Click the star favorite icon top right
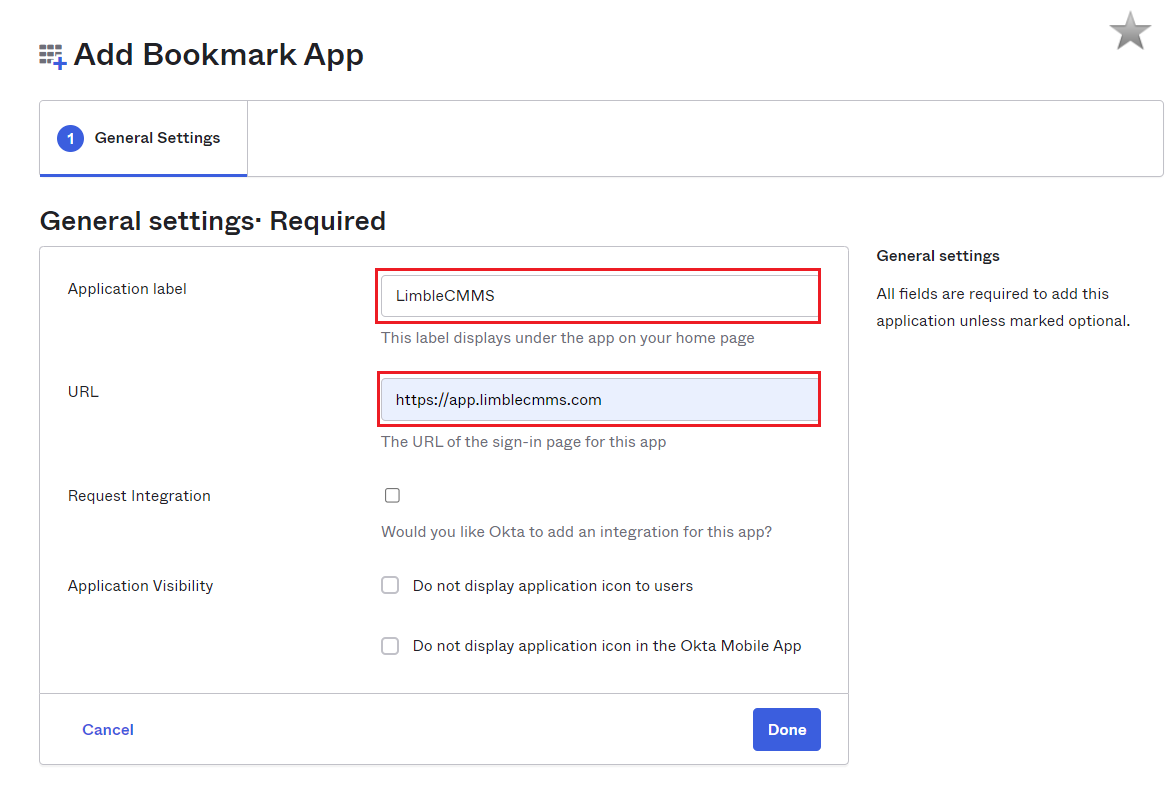This screenshot has width=1168, height=789. [1129, 31]
